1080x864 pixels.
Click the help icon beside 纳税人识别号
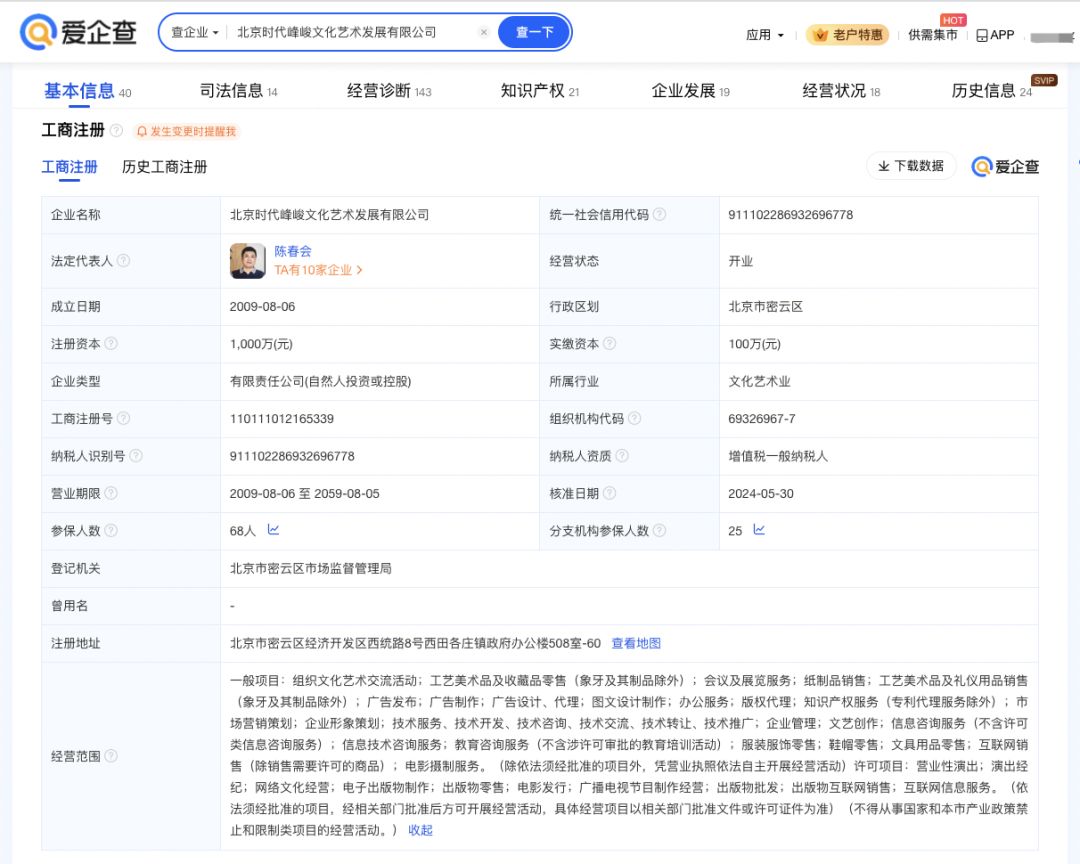tap(136, 455)
